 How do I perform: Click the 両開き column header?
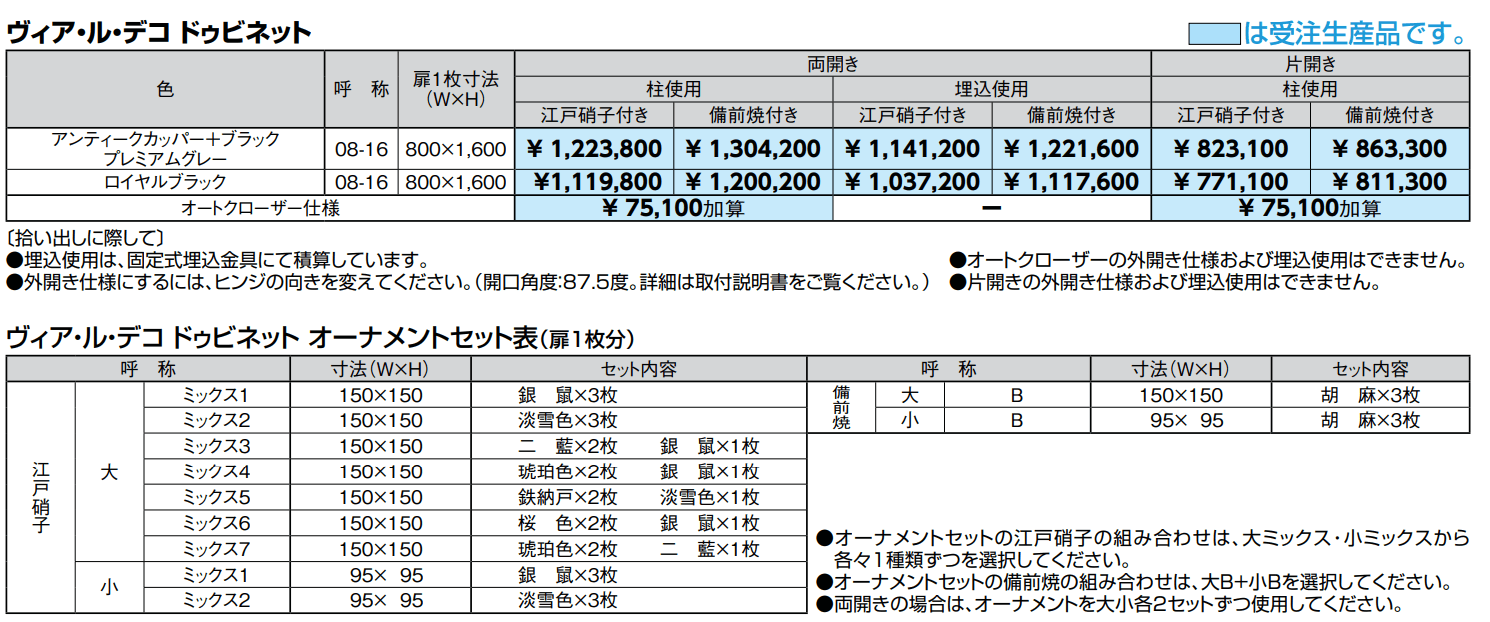(832, 64)
